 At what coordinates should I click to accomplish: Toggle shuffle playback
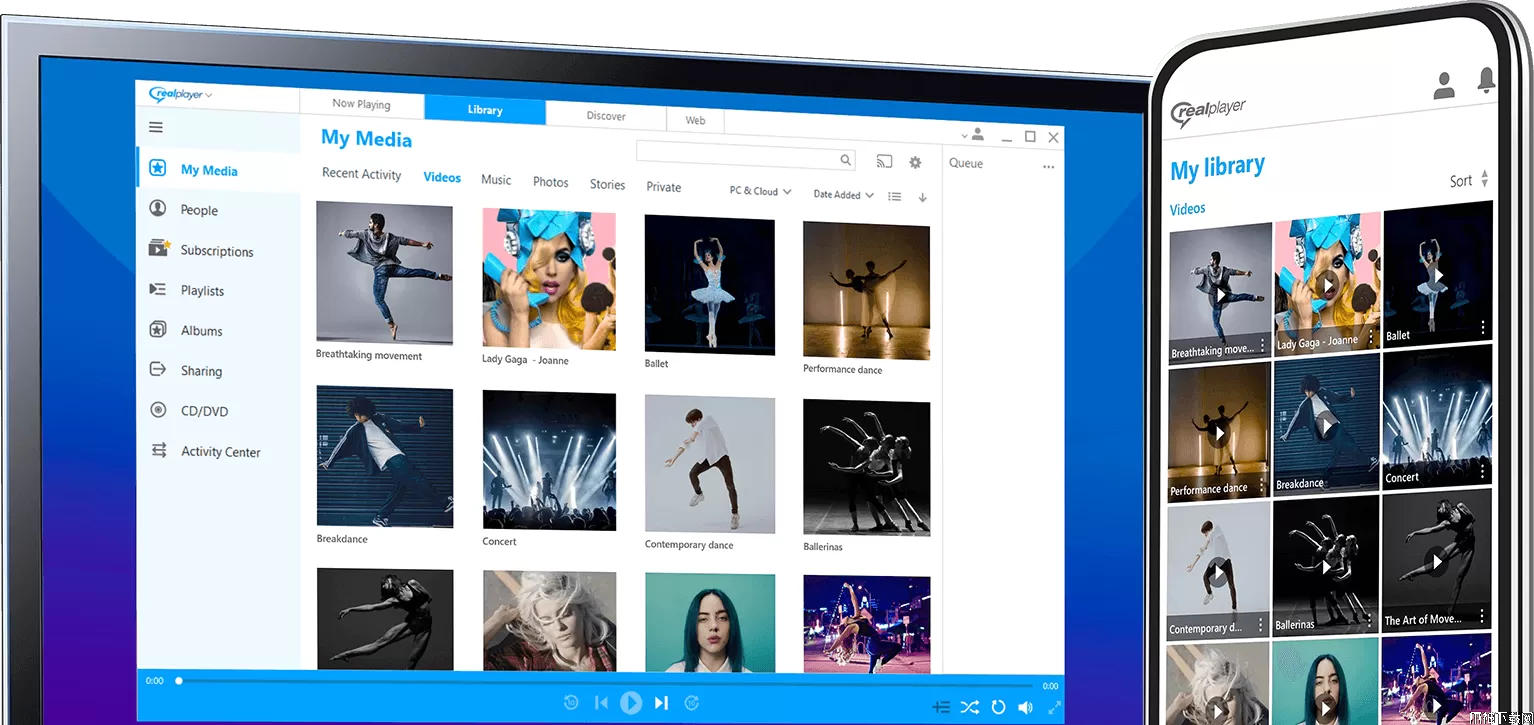[969, 707]
